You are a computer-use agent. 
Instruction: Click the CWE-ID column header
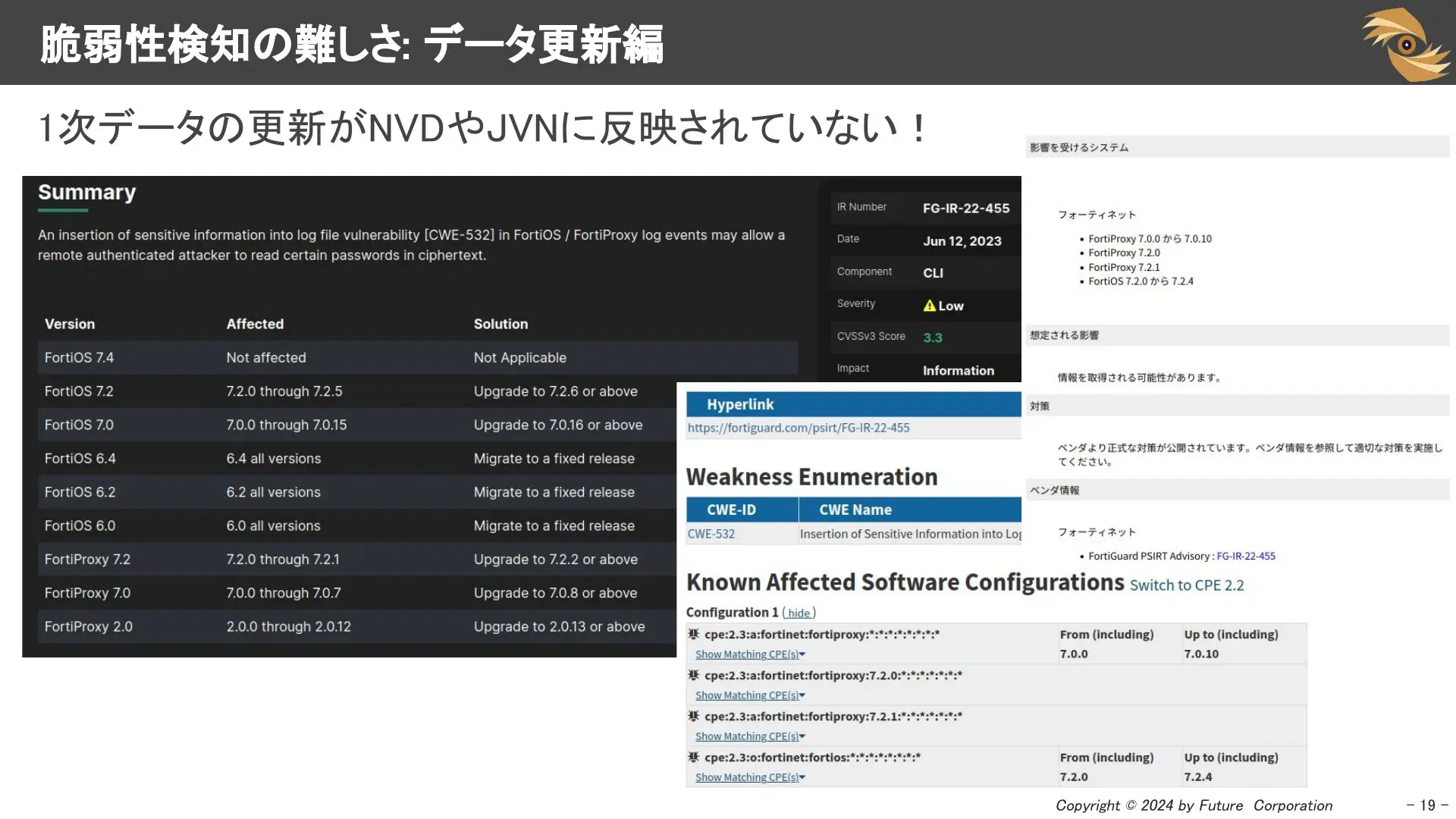731,510
